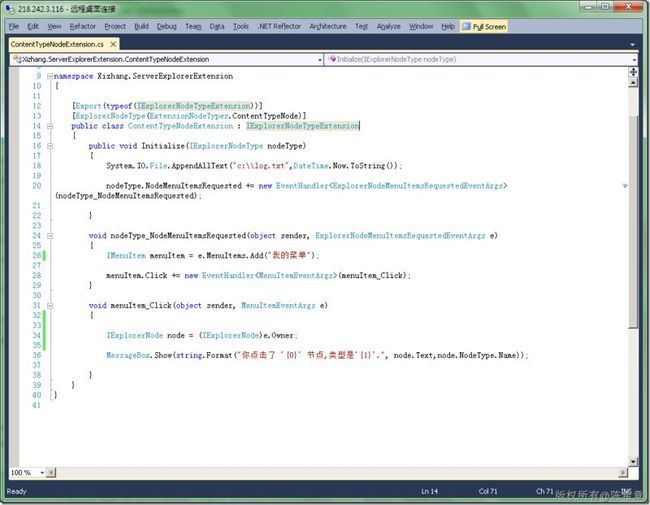The height and width of the screenshot is (505, 650).
Task: Open the .NET Reflector menu
Action: pyautogui.click(x=279, y=27)
